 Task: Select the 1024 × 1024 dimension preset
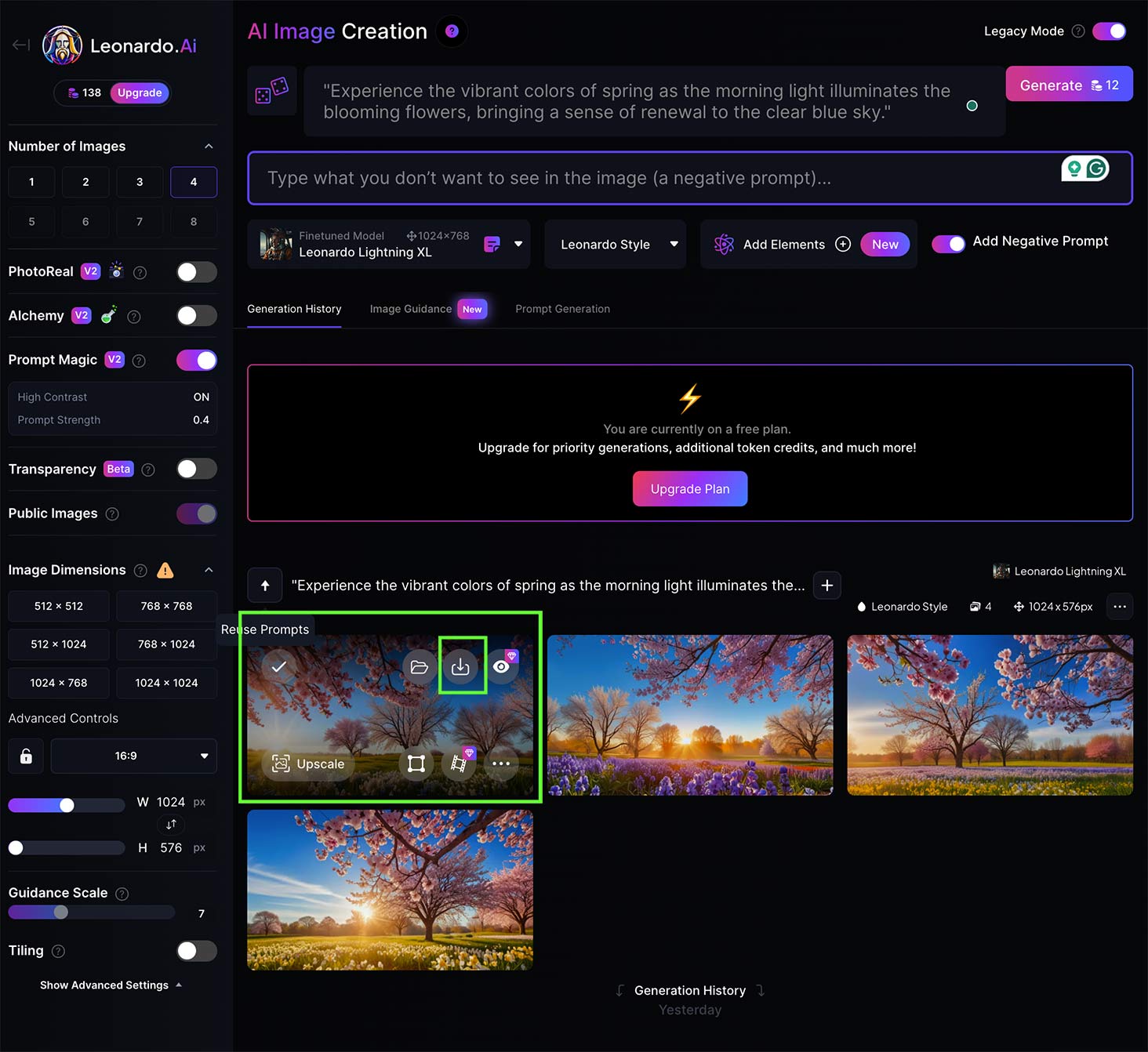[x=166, y=683]
